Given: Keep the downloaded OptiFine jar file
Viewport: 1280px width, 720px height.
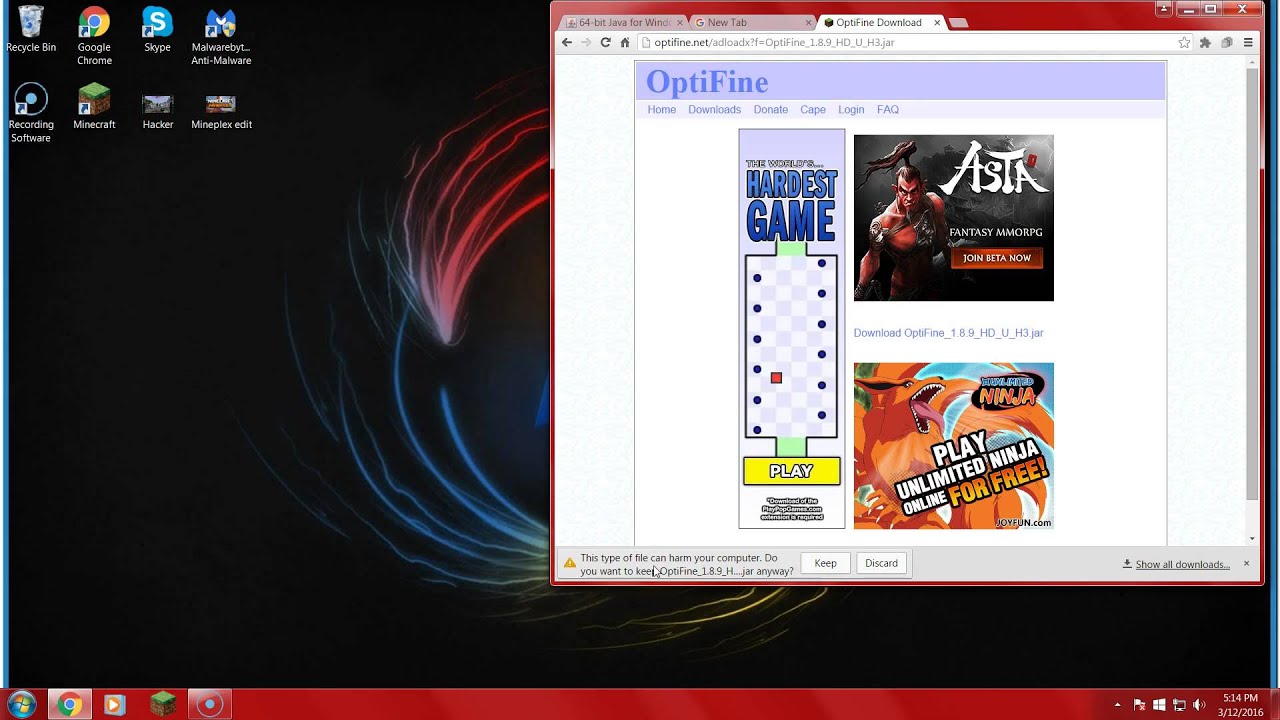Looking at the screenshot, I should click(x=825, y=563).
